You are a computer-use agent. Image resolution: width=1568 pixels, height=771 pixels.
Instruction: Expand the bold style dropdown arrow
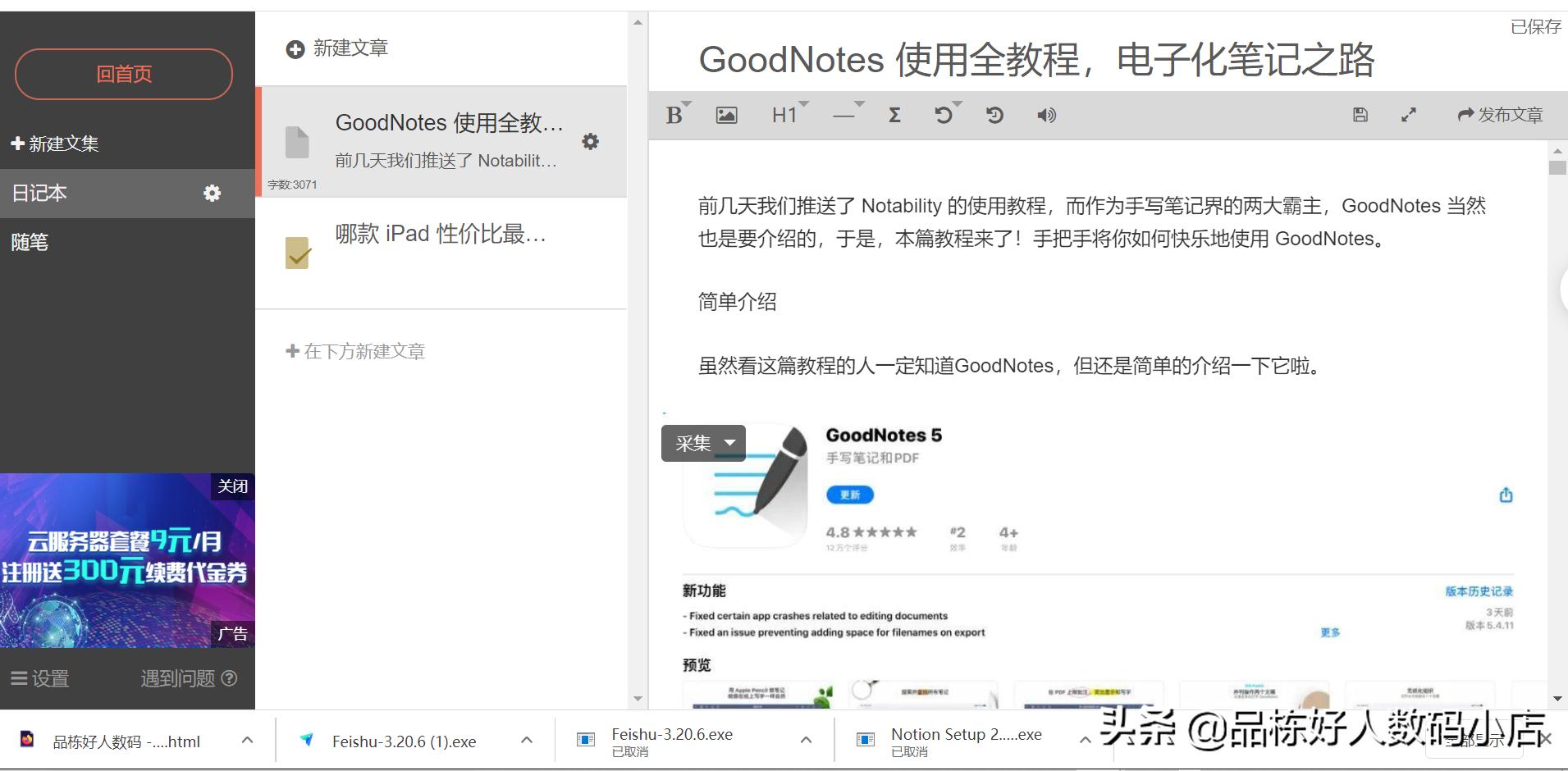688,103
